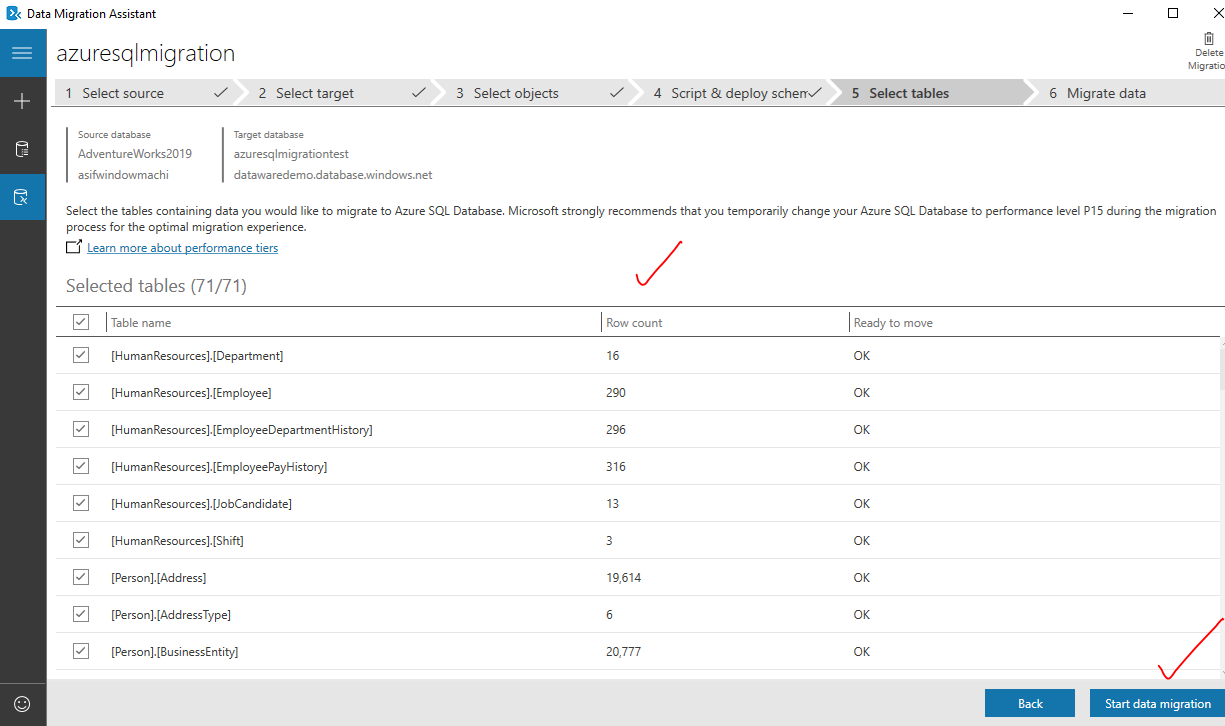Click the Start data migration button
Image resolution: width=1225 pixels, height=726 pixels.
click(x=1157, y=703)
